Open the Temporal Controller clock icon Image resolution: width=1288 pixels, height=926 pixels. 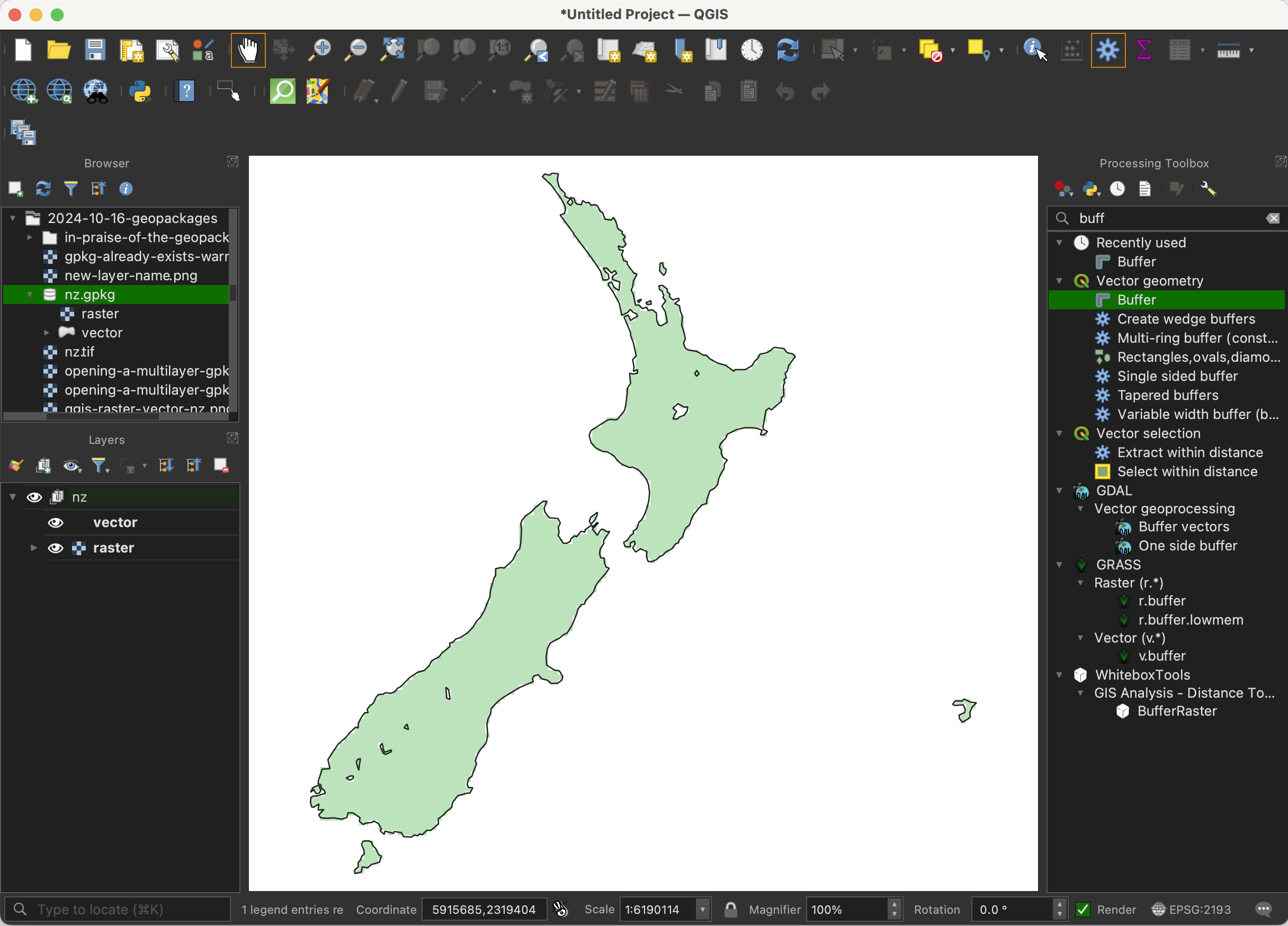click(x=752, y=50)
